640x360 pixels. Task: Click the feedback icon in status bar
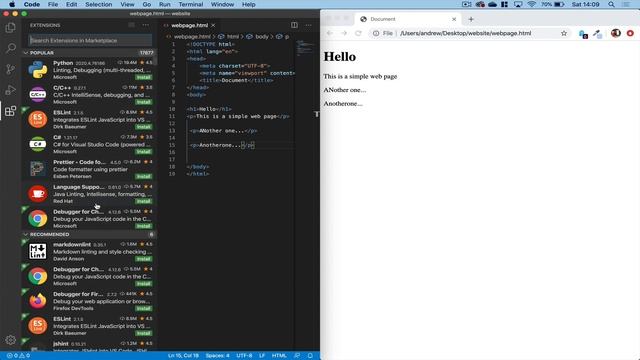297,356
